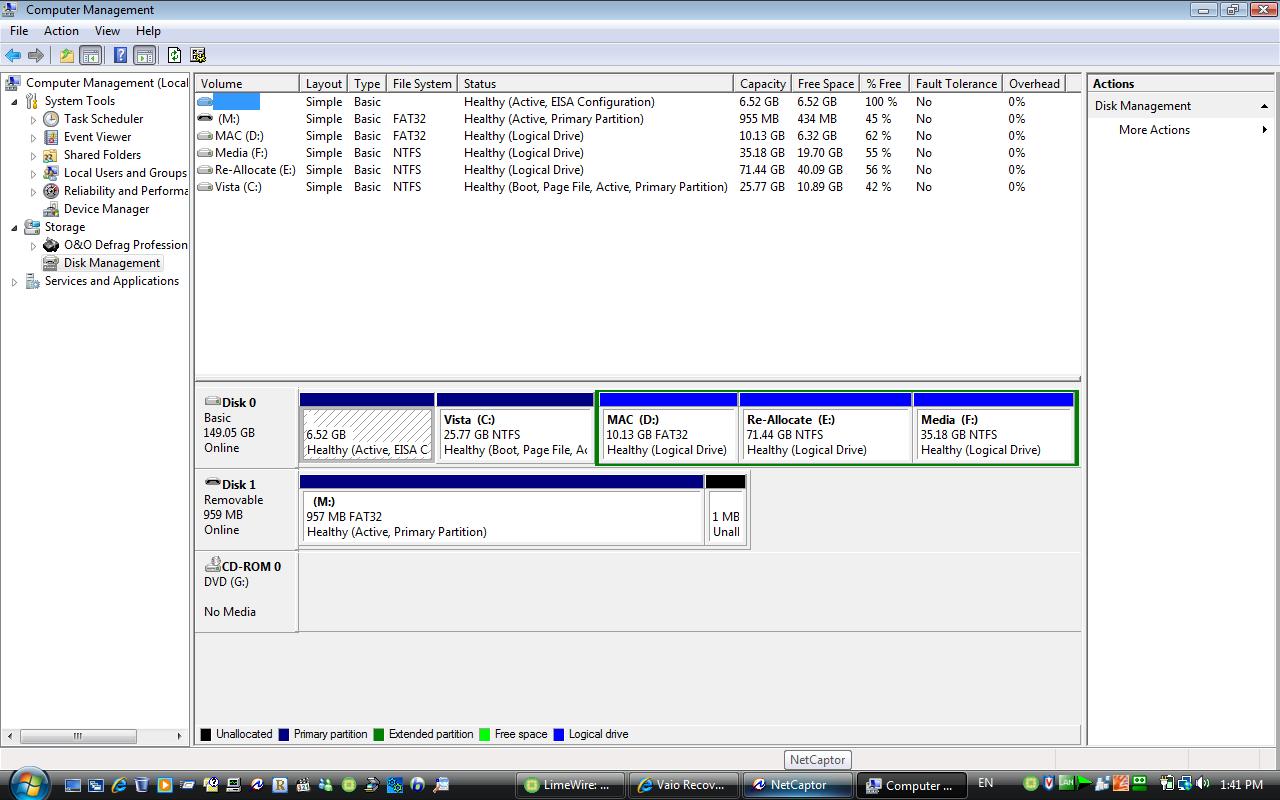Select the MAC (D:) volume row
Viewport: 1280px width, 800px height.
pyautogui.click(x=636, y=136)
